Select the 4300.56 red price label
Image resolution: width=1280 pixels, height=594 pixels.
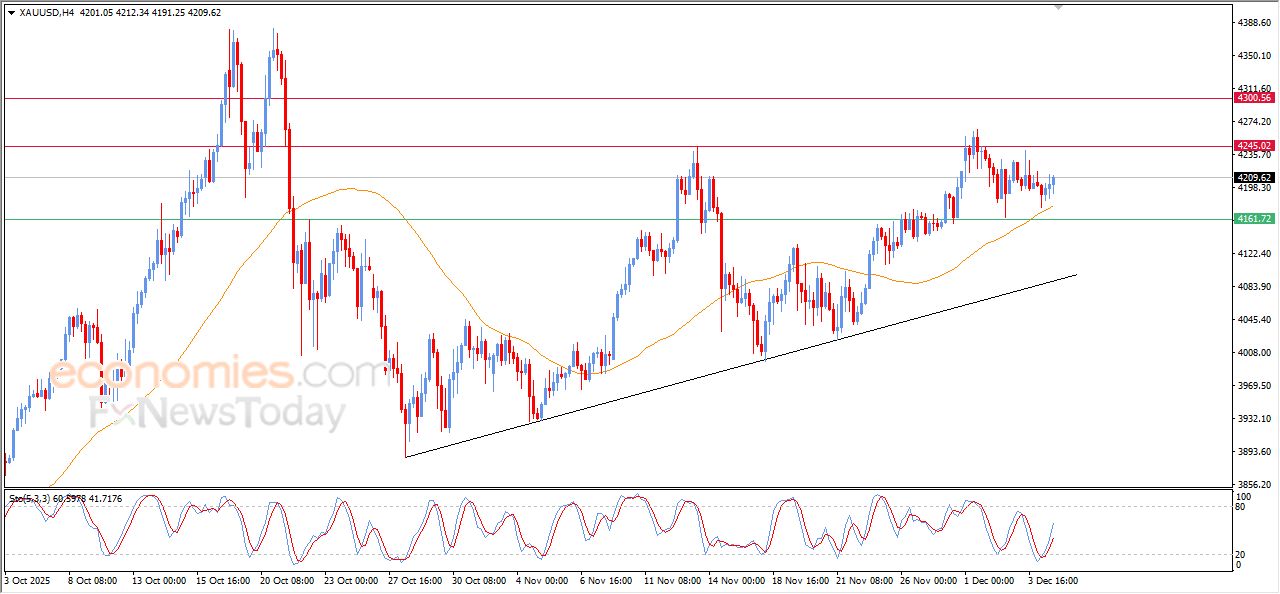[x=1253, y=98]
